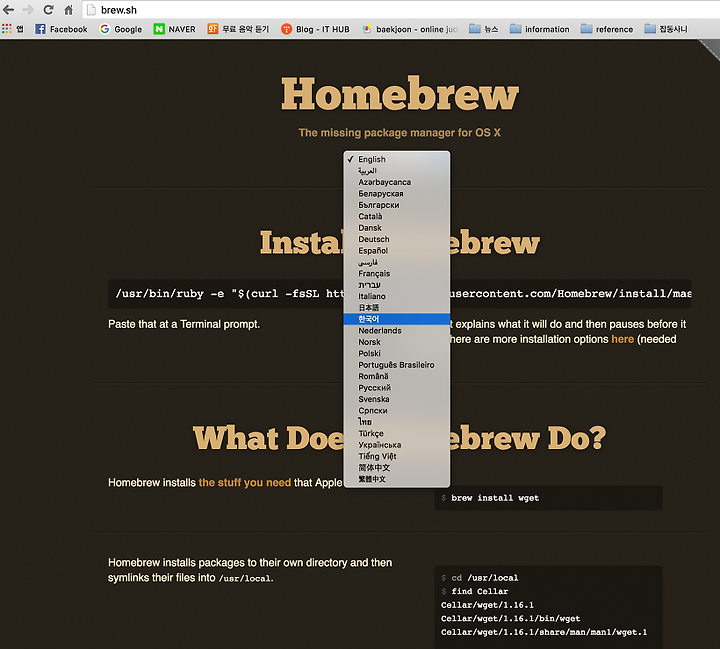This screenshot has width=720, height=649.
Task: Select the Arabic language option
Action: click(x=397, y=171)
